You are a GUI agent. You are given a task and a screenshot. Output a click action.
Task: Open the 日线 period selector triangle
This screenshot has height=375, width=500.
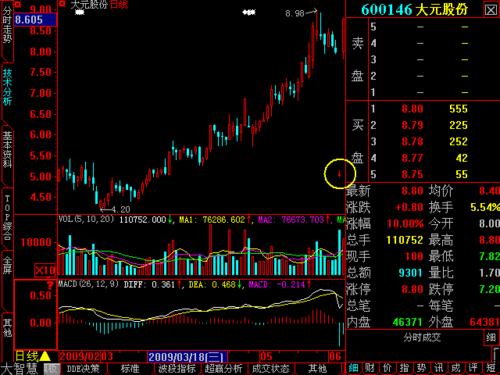point(44,356)
